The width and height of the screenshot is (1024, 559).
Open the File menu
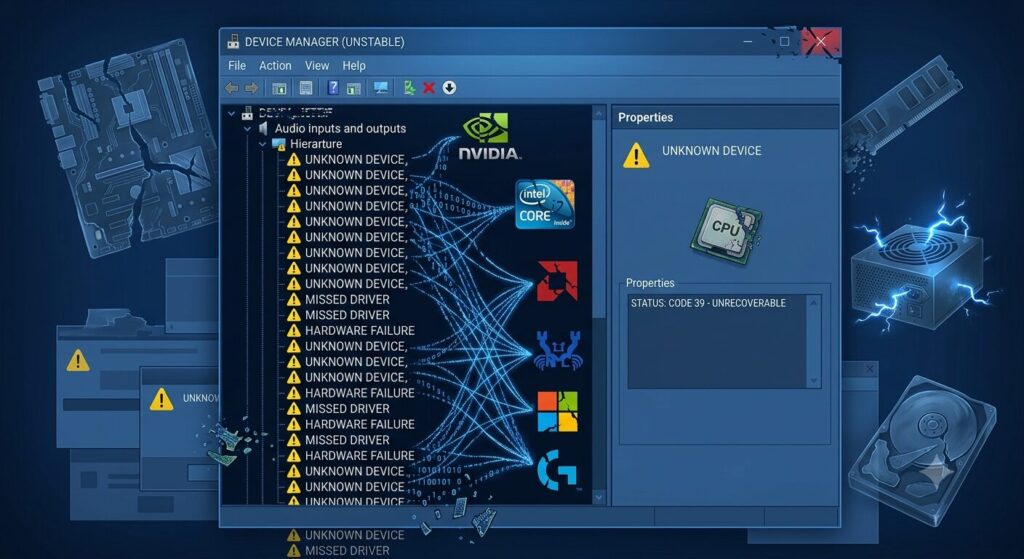click(237, 65)
